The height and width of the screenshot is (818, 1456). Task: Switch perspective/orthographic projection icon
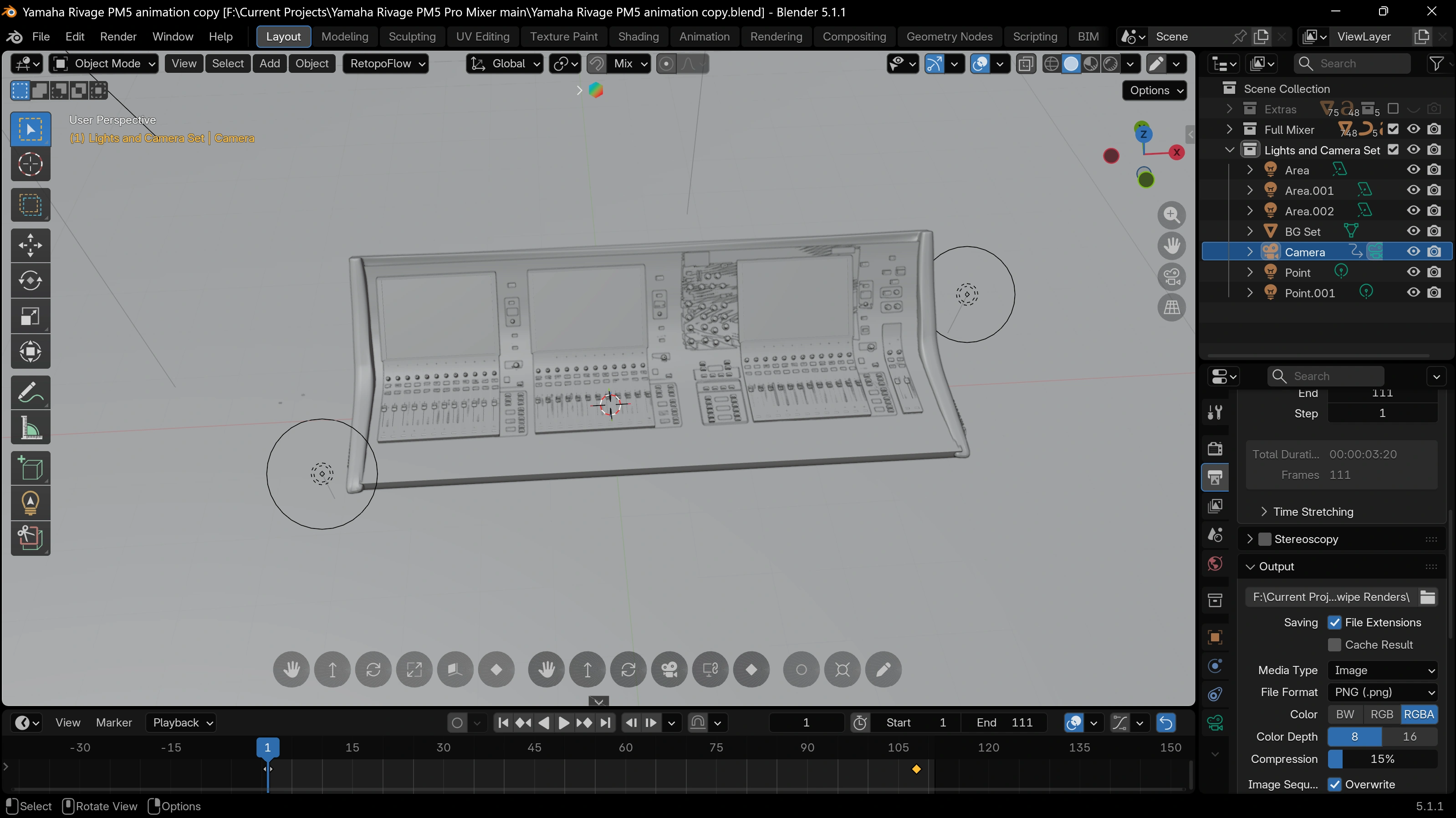click(1172, 307)
